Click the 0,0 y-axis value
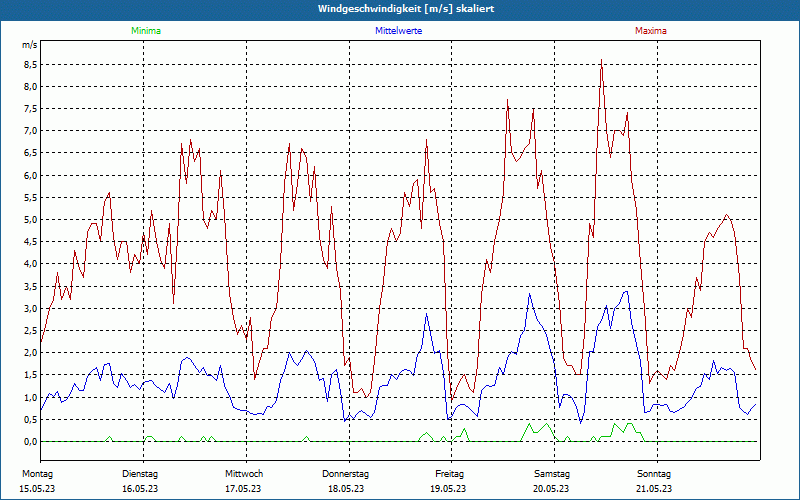Viewport: 800px width, 500px height. pyautogui.click(x=31, y=442)
